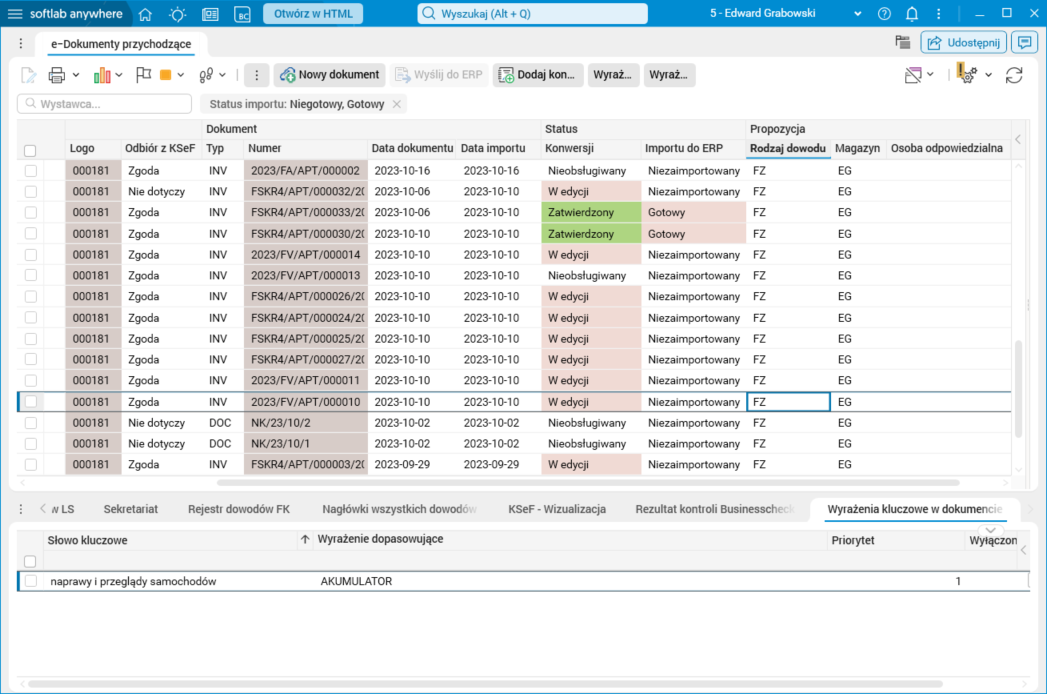Click the refresh data icon
The height and width of the screenshot is (694, 1047).
[1014, 75]
